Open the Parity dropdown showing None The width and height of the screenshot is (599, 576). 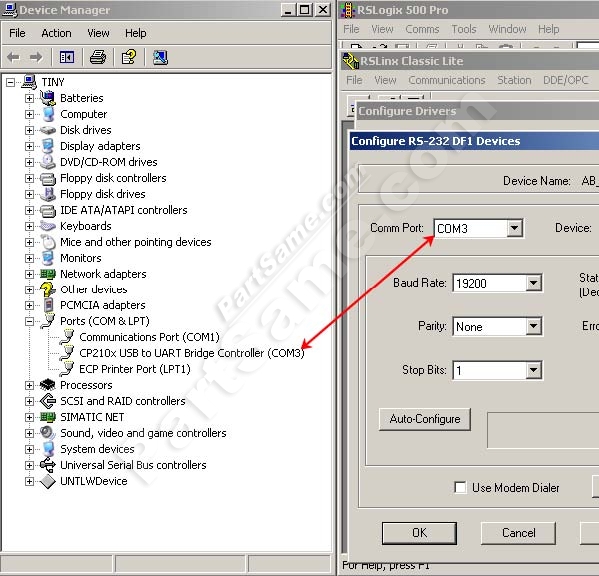[533, 327]
